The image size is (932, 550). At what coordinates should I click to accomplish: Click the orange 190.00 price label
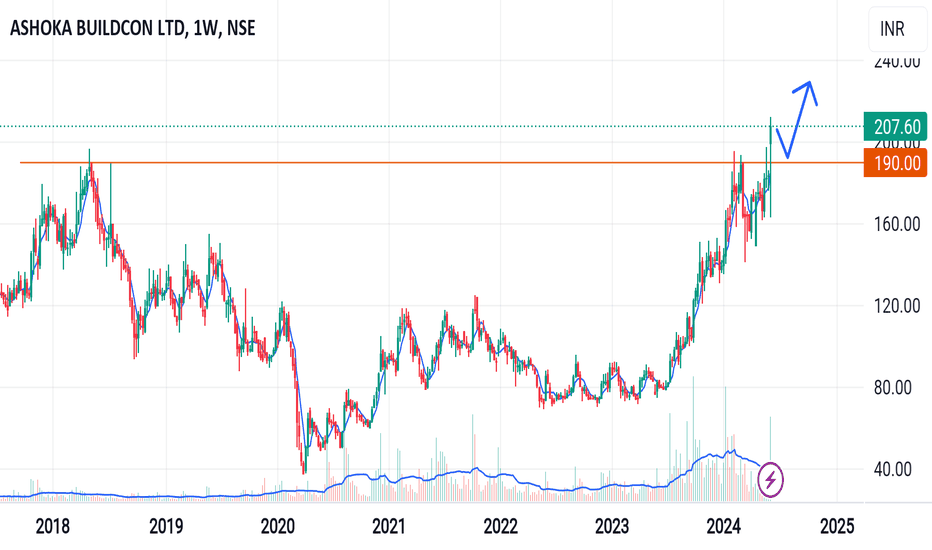tap(895, 163)
